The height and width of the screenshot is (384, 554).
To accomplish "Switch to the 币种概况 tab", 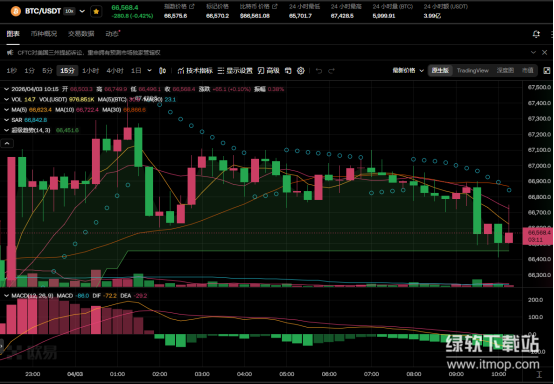I will coord(43,34).
